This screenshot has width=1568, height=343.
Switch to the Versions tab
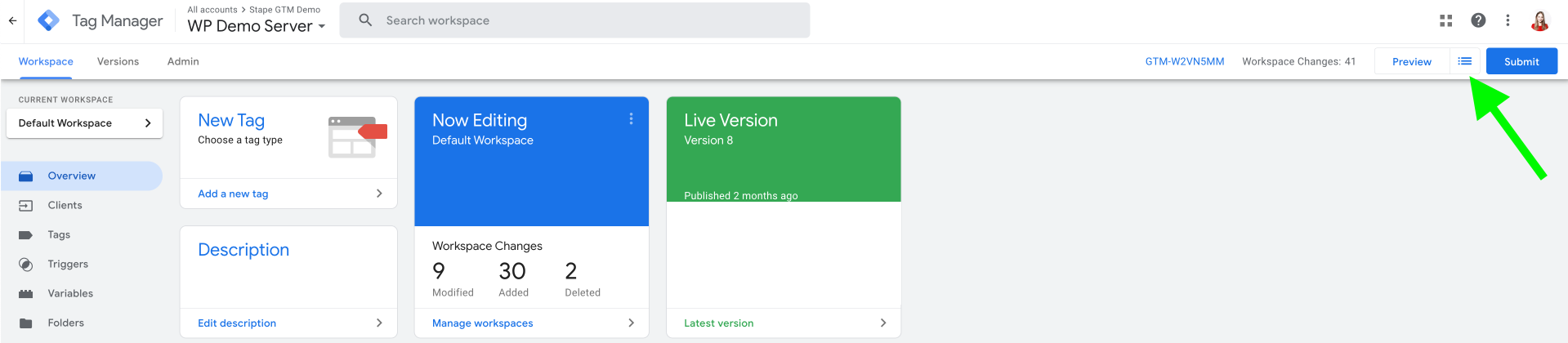click(x=118, y=61)
